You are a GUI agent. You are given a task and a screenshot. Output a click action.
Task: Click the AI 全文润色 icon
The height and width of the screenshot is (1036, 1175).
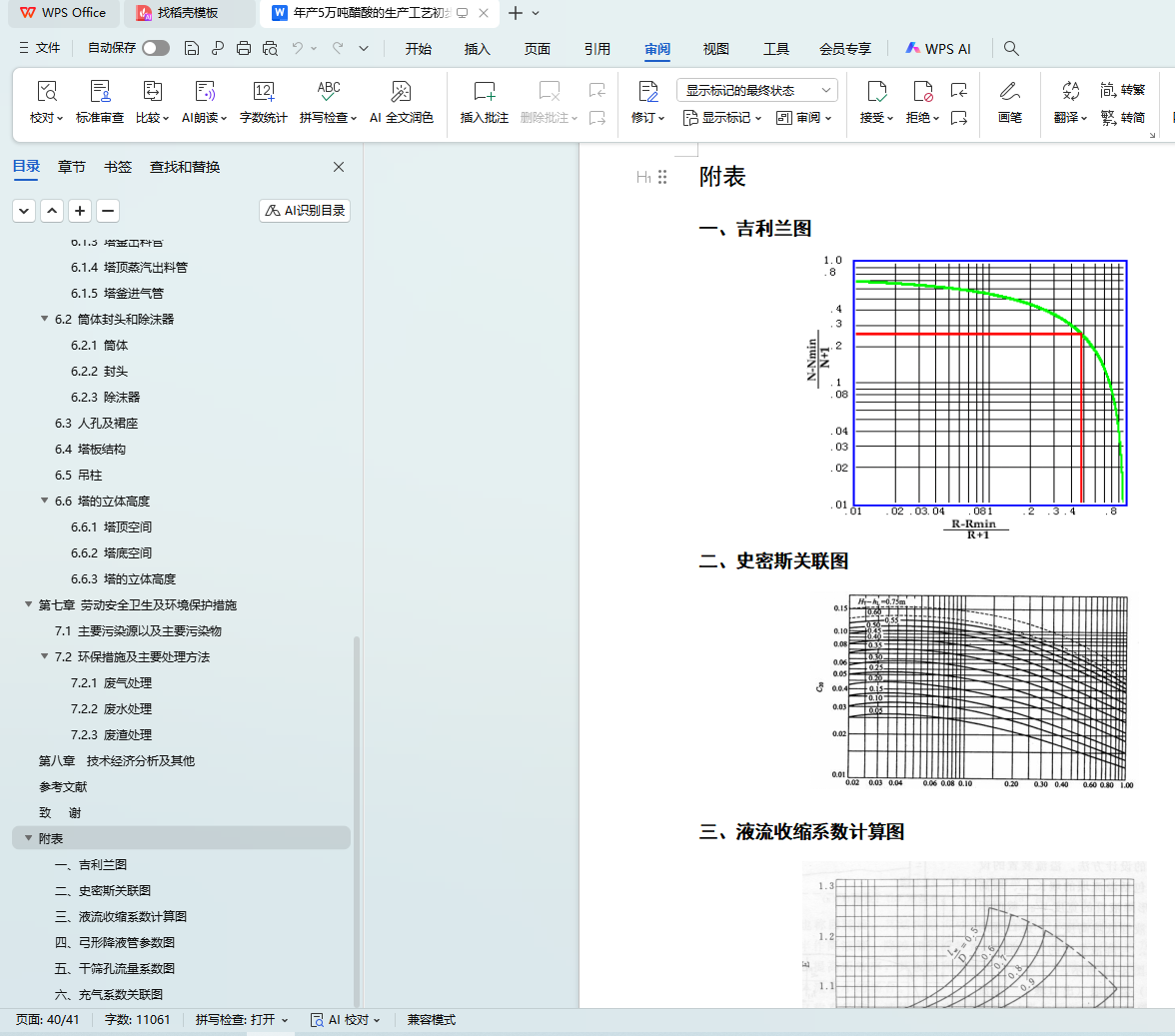[x=401, y=93]
